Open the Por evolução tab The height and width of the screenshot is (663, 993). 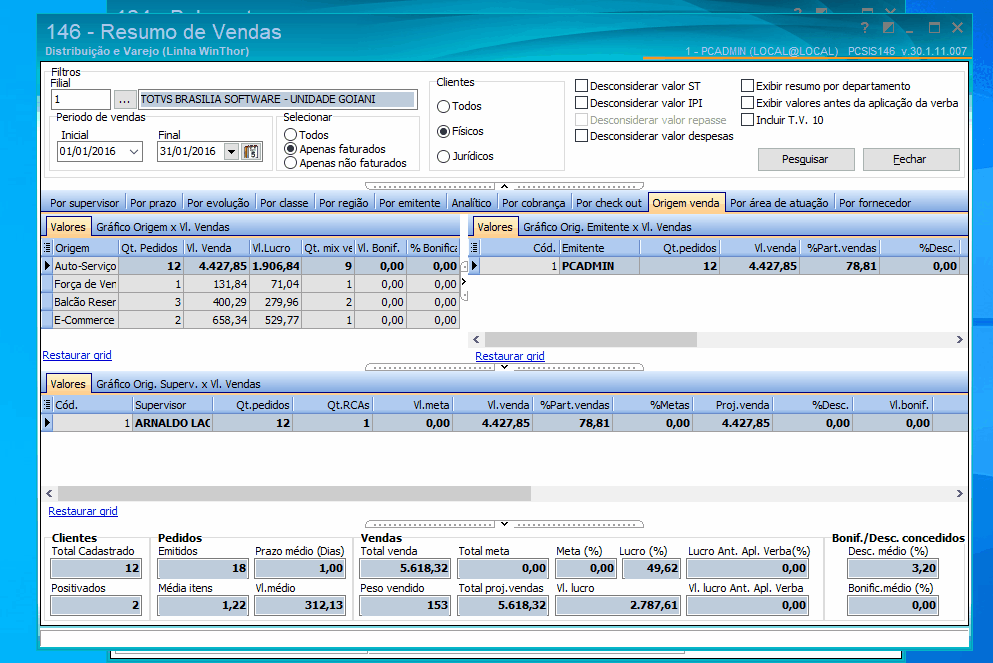coord(218,203)
